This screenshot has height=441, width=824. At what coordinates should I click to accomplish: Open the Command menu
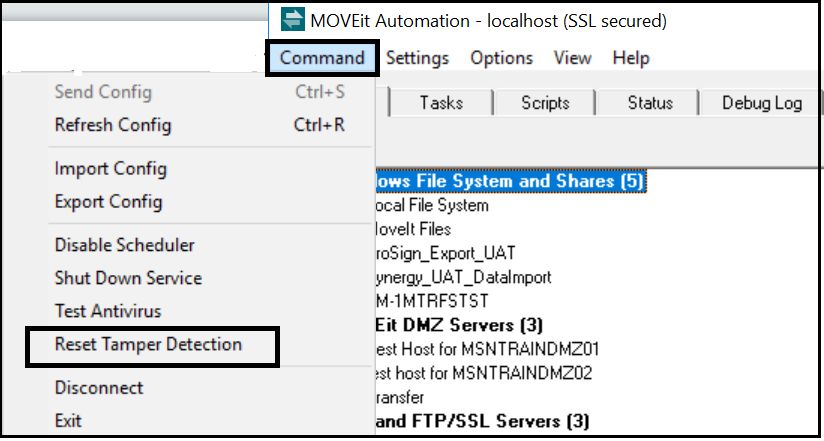pyautogui.click(x=322, y=58)
